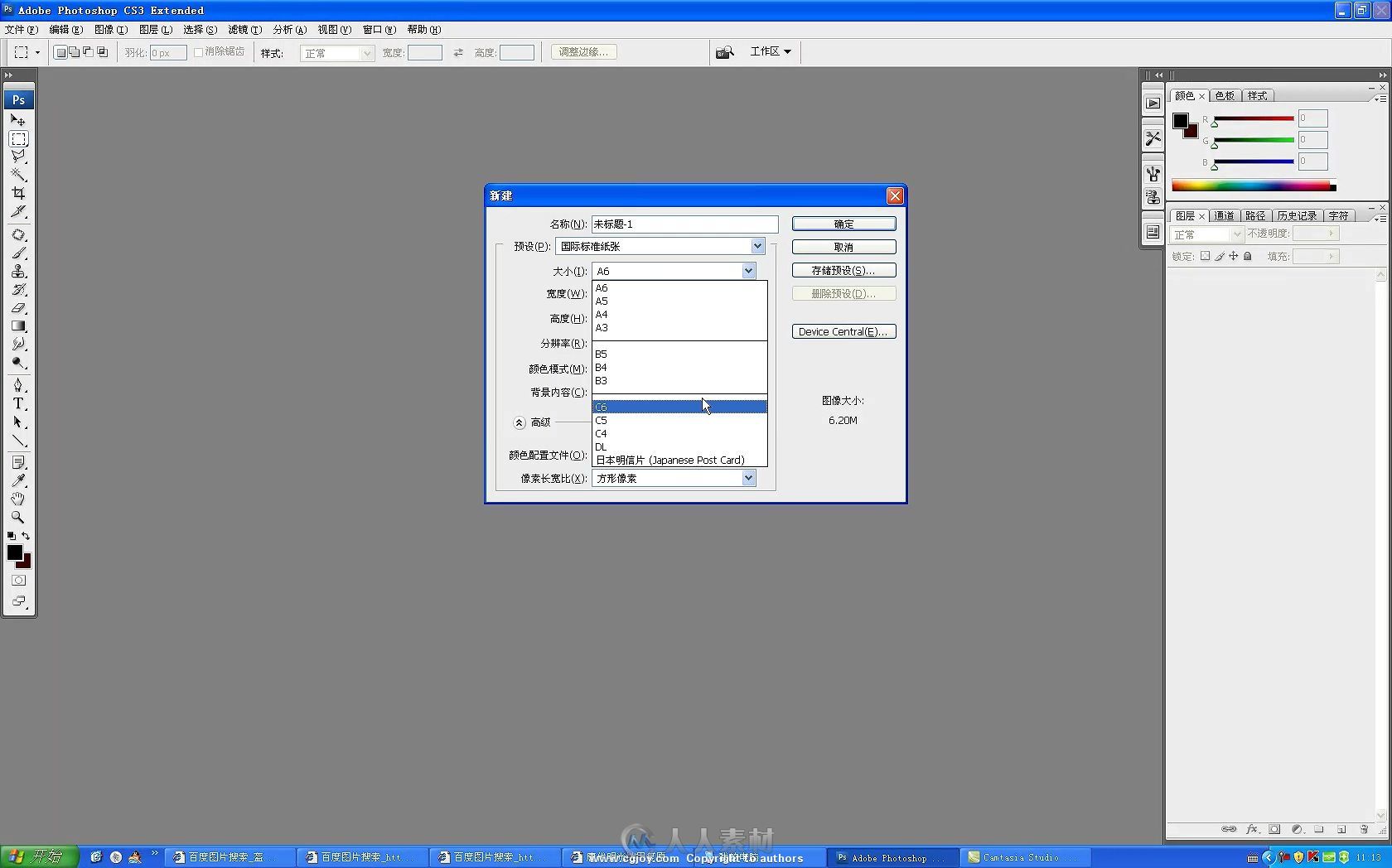Toggle Quick Mask mode
This screenshot has width=1392, height=868.
point(18,580)
